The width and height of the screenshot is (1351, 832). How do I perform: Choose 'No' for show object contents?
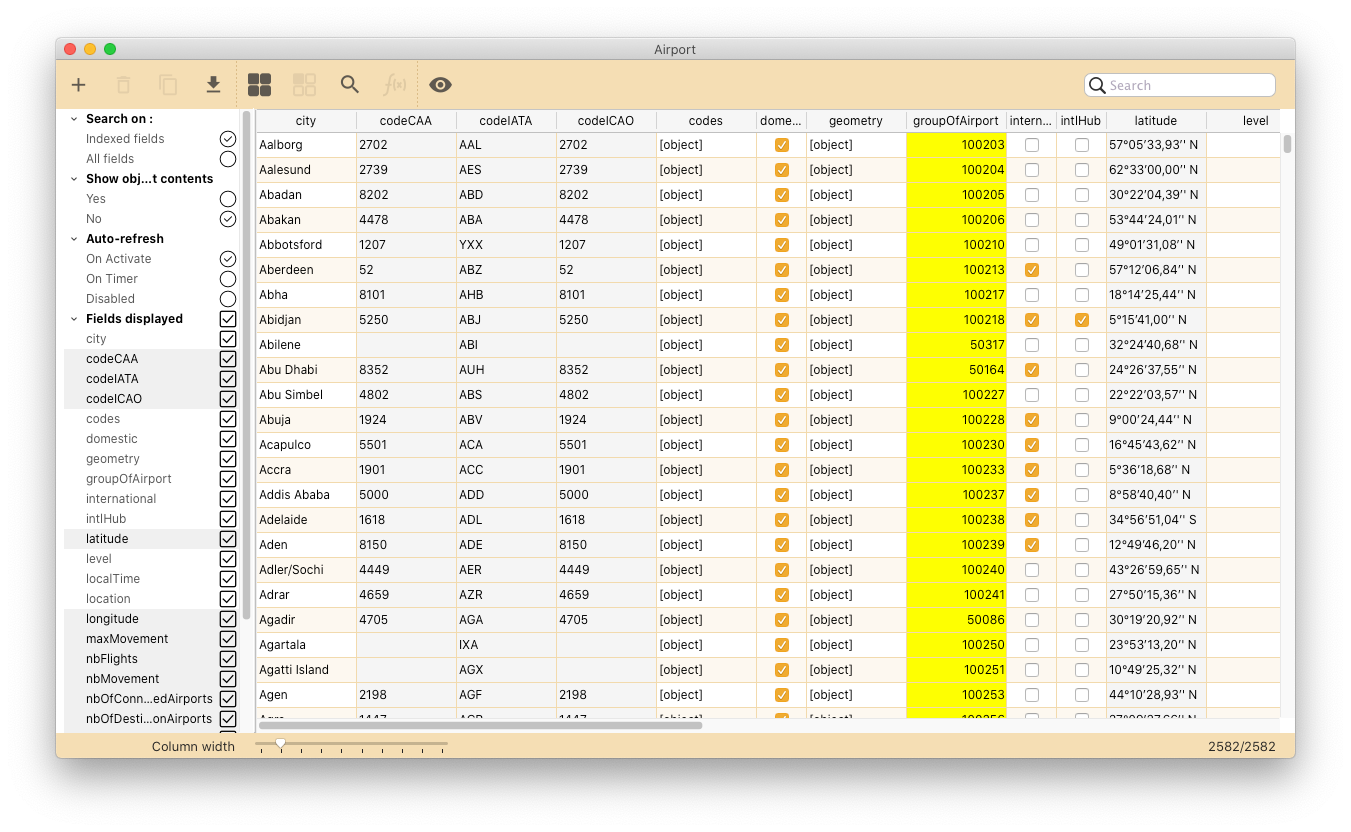click(228, 219)
